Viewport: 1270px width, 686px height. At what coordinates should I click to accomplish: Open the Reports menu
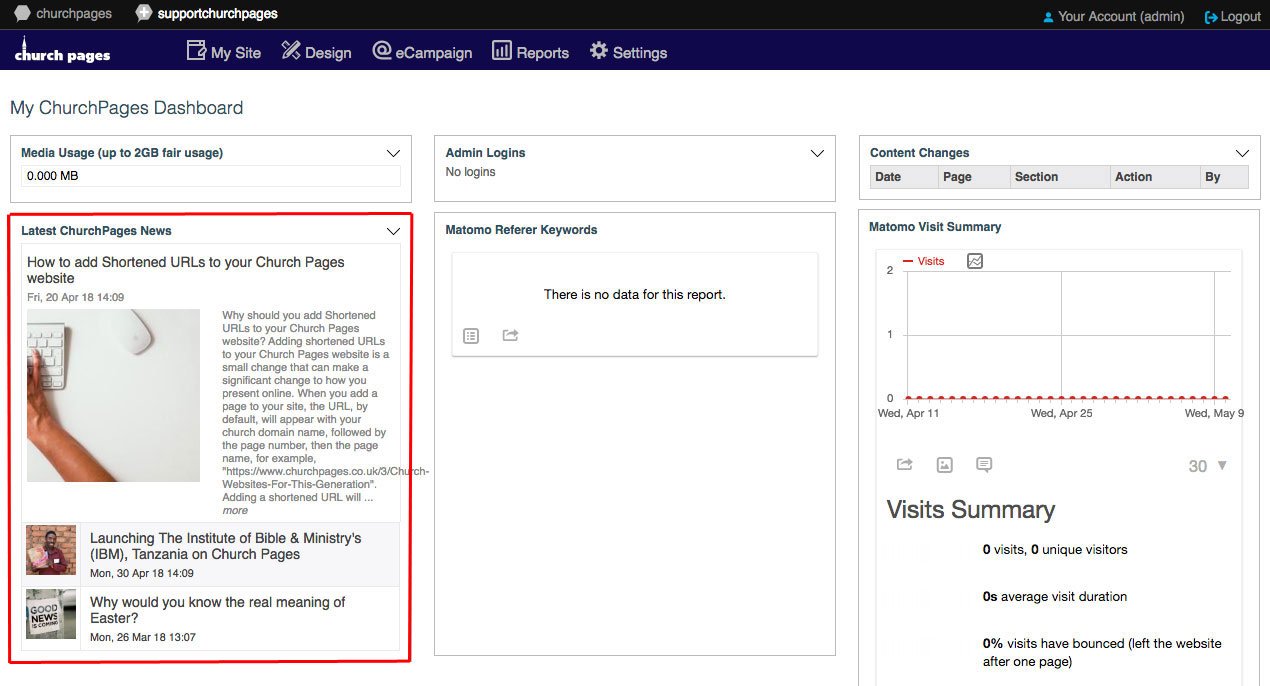[x=530, y=52]
